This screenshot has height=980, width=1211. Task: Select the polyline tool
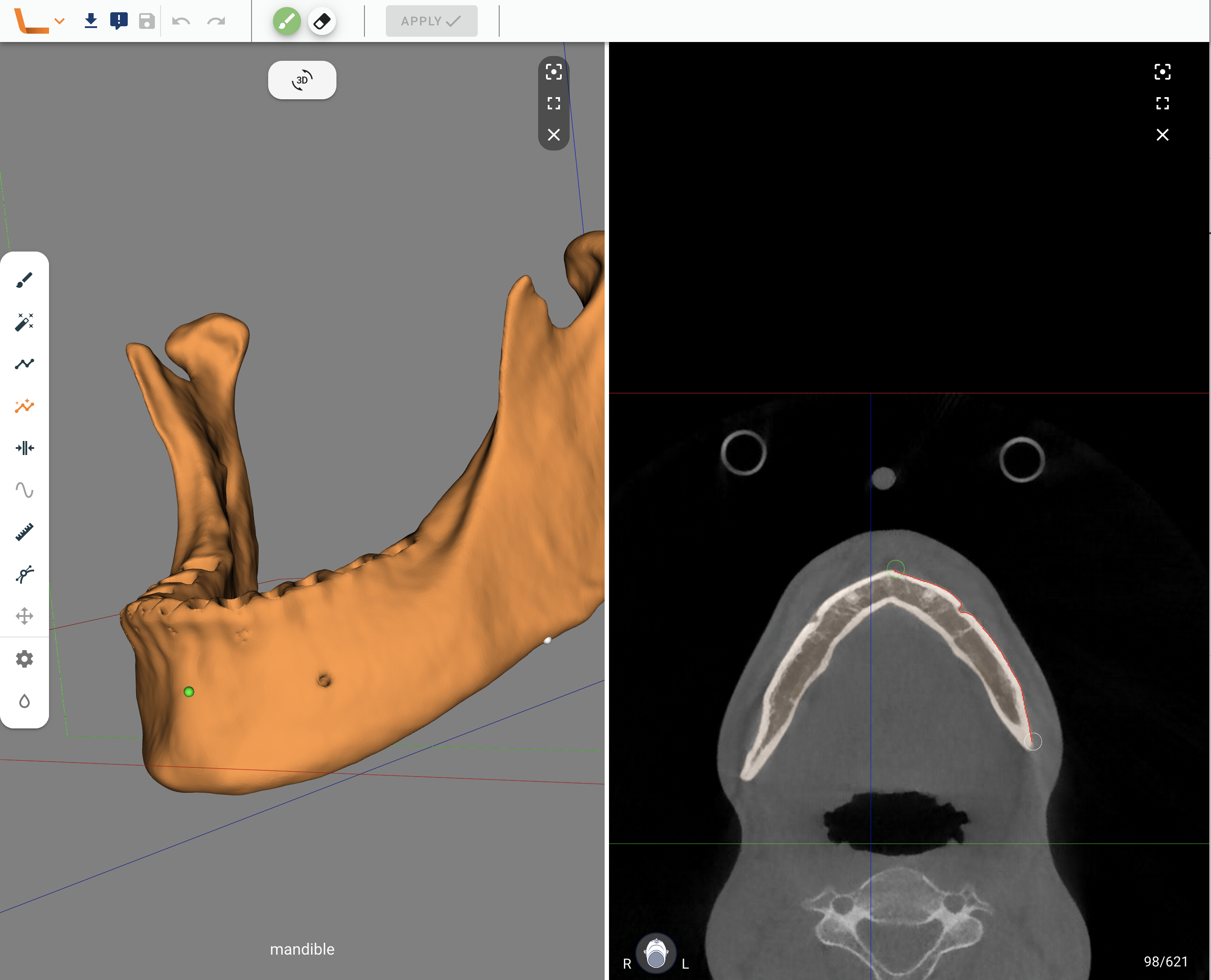[24, 364]
